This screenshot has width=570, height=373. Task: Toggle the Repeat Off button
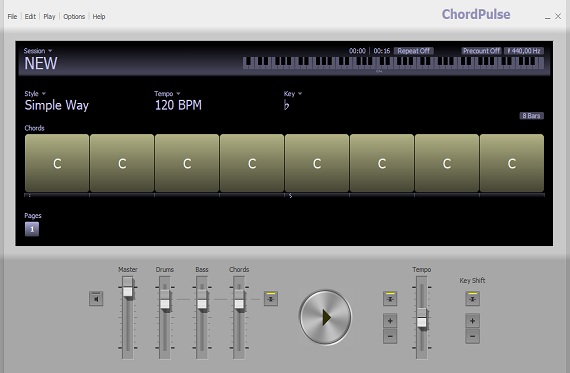(414, 51)
